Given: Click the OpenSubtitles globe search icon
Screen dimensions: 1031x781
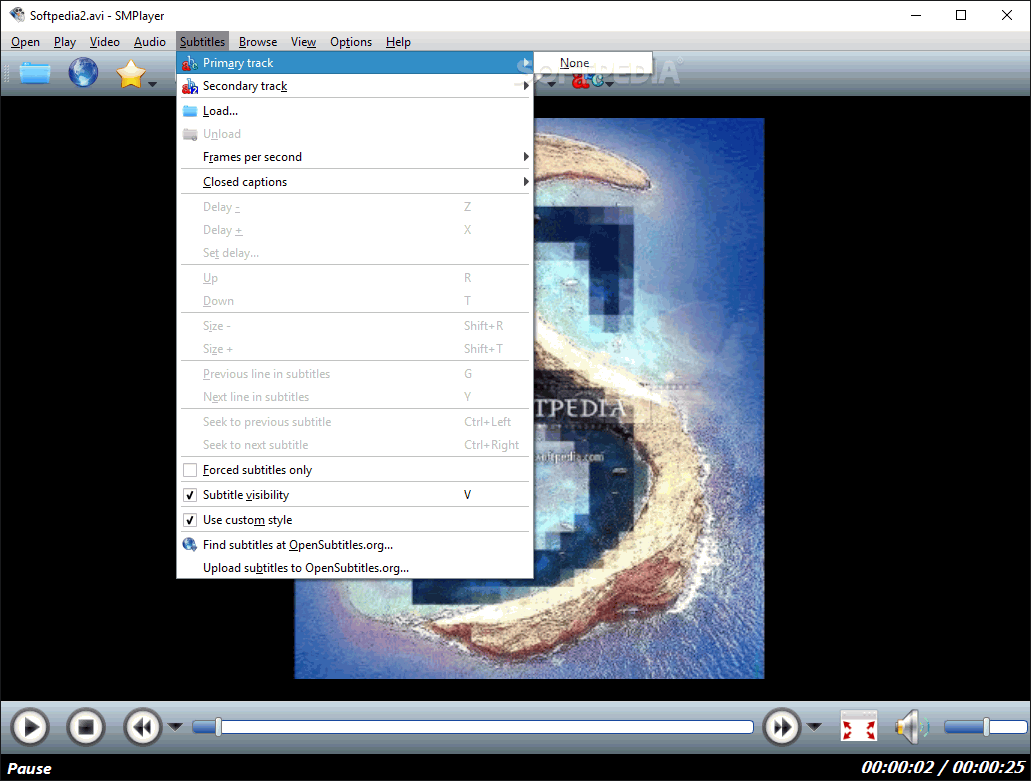Looking at the screenshot, I should point(190,545).
